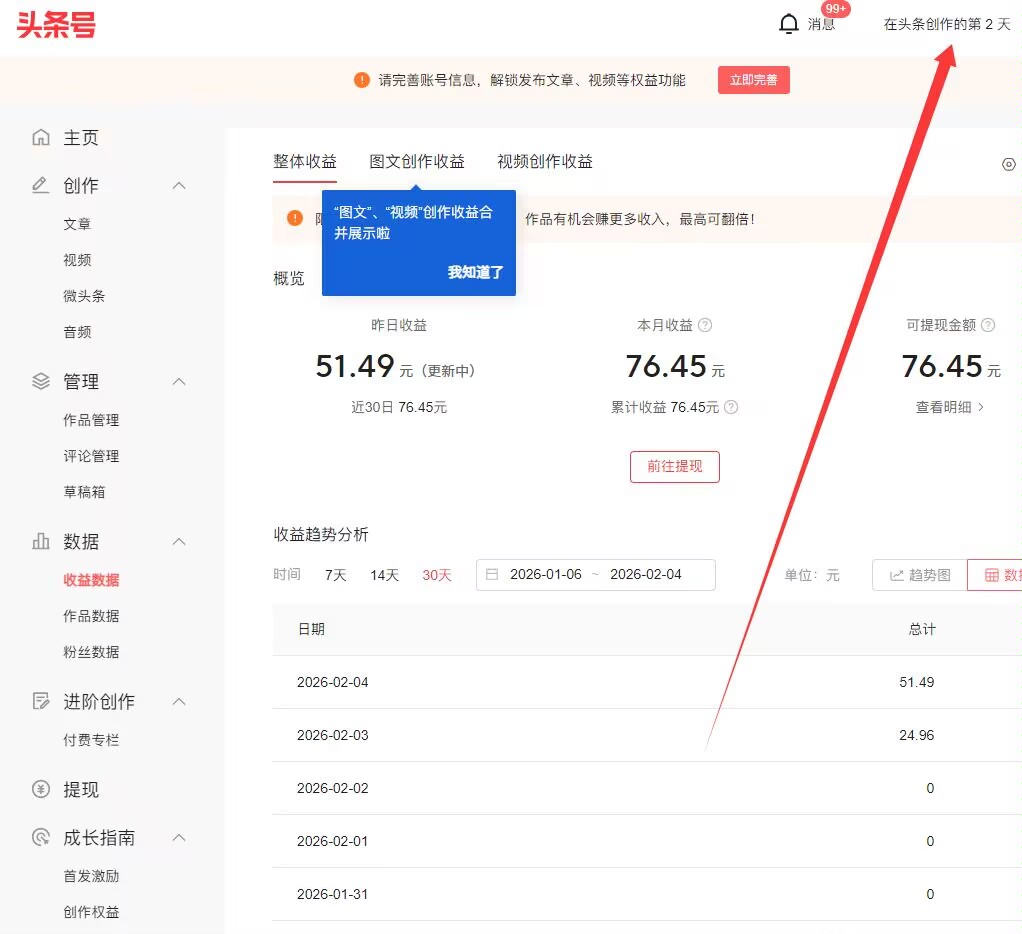Switch view to 趋势图 chart mode
Screen dimensions: 1022x934
(919, 575)
